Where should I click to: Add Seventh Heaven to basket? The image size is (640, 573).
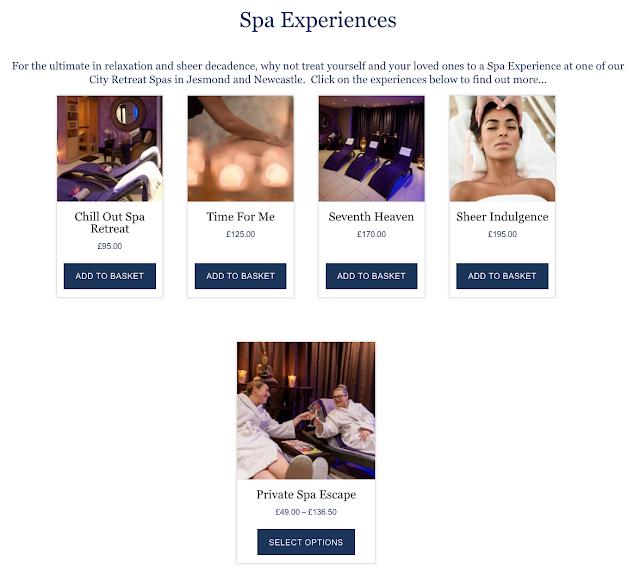coord(371,276)
